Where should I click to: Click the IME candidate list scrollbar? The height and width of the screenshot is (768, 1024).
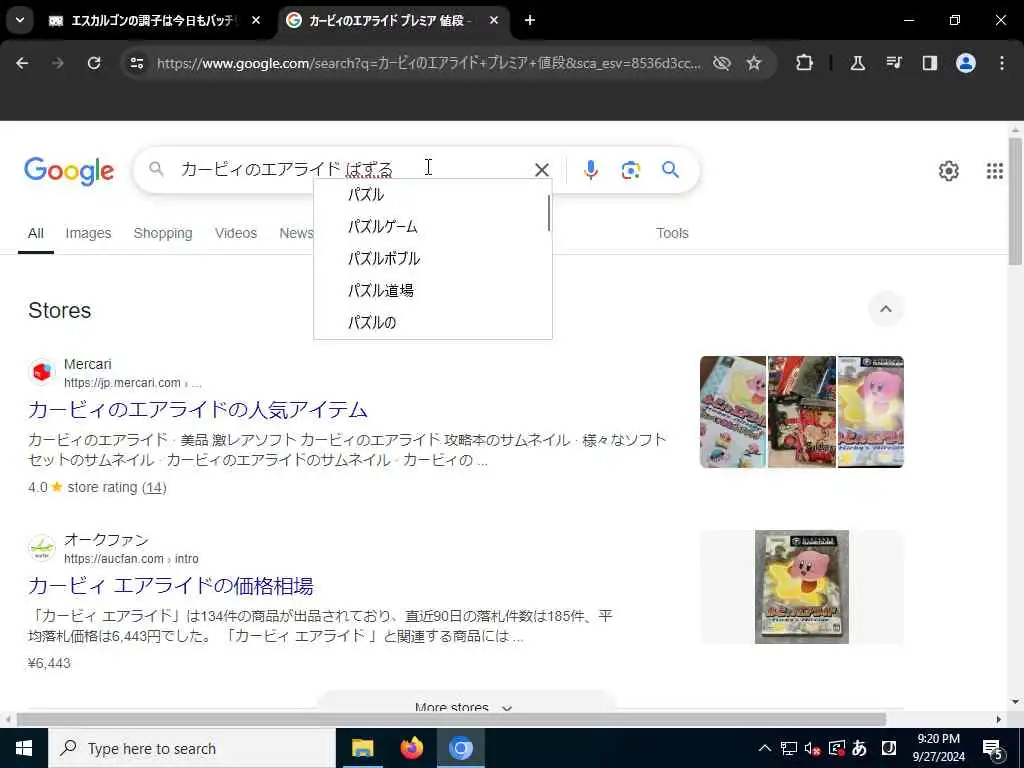click(549, 213)
